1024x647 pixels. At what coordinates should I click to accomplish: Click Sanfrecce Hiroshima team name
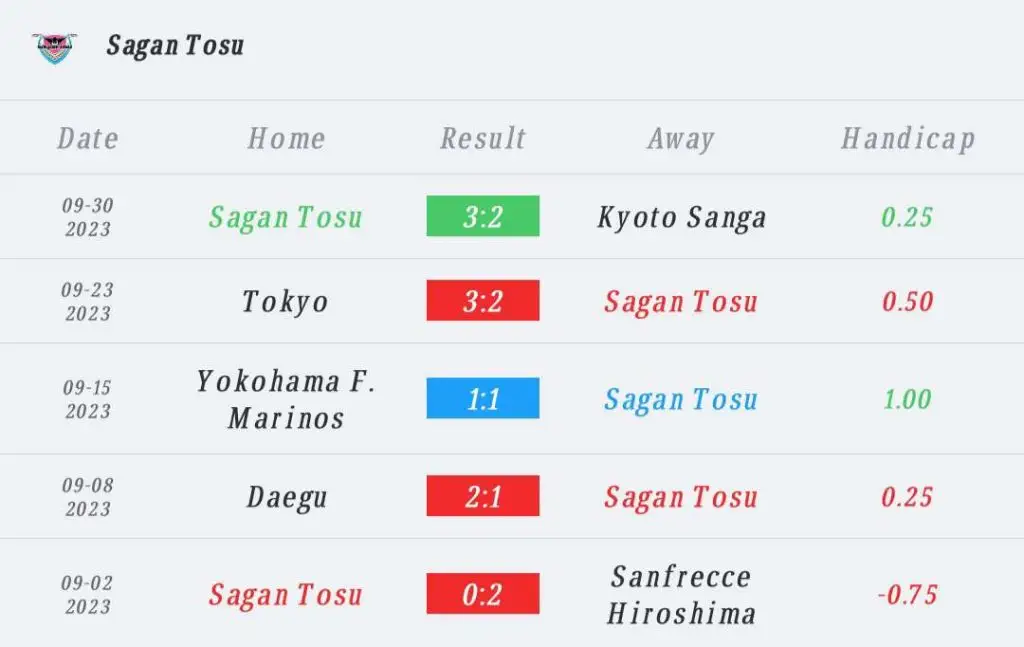point(681,594)
